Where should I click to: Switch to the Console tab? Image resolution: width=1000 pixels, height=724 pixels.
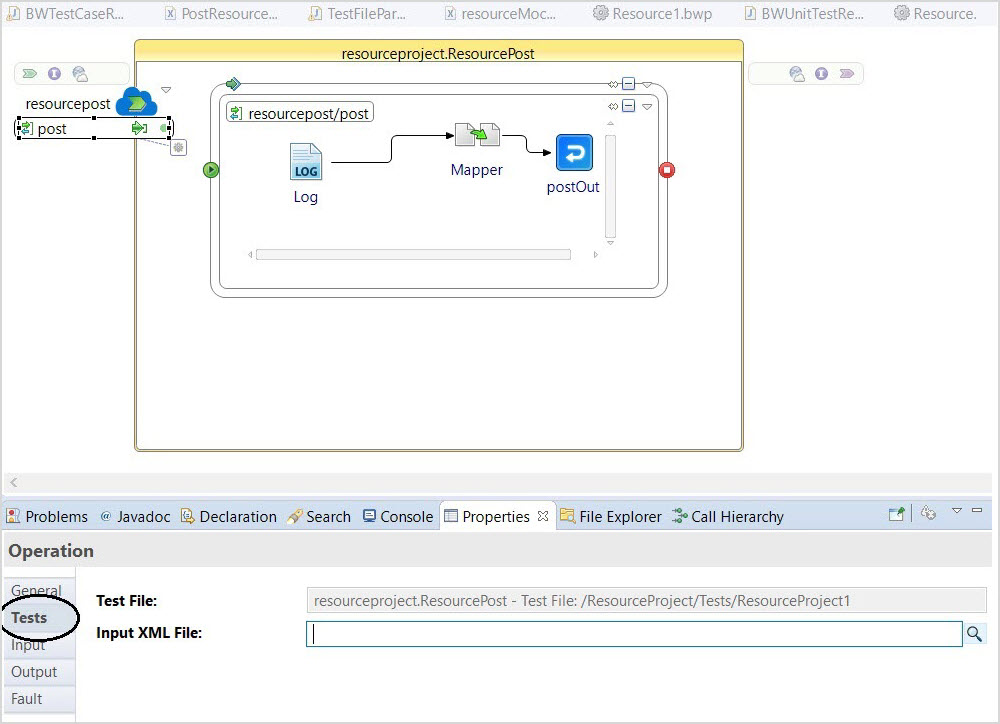398,516
